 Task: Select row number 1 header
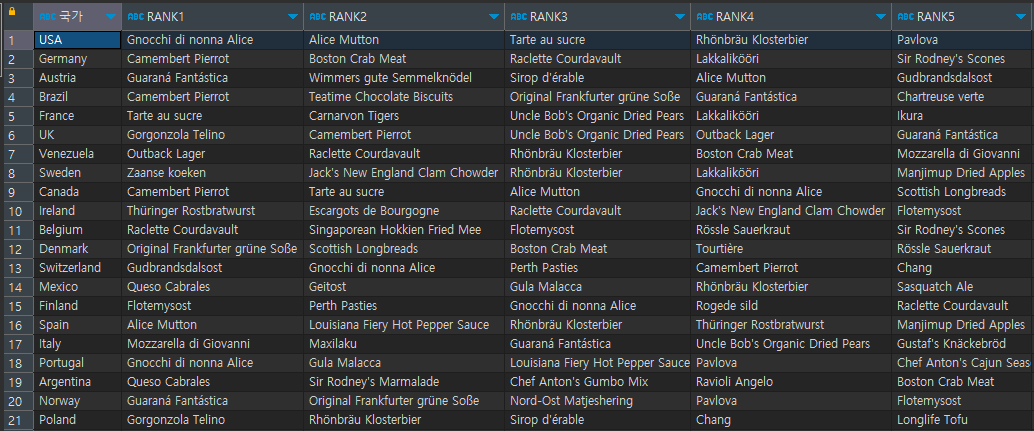(16, 40)
